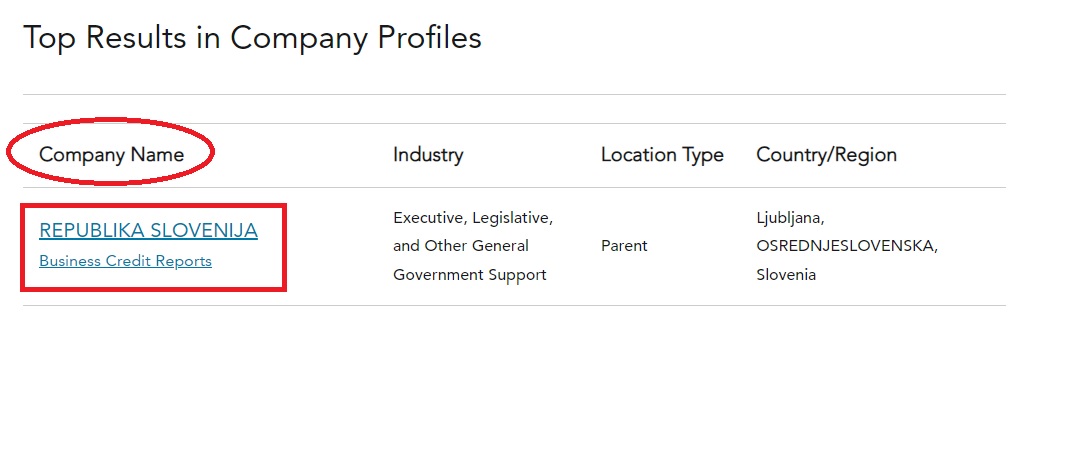Click the 'and Other General' industry line
Image resolution: width=1088 pixels, height=450 pixels.
pos(461,245)
